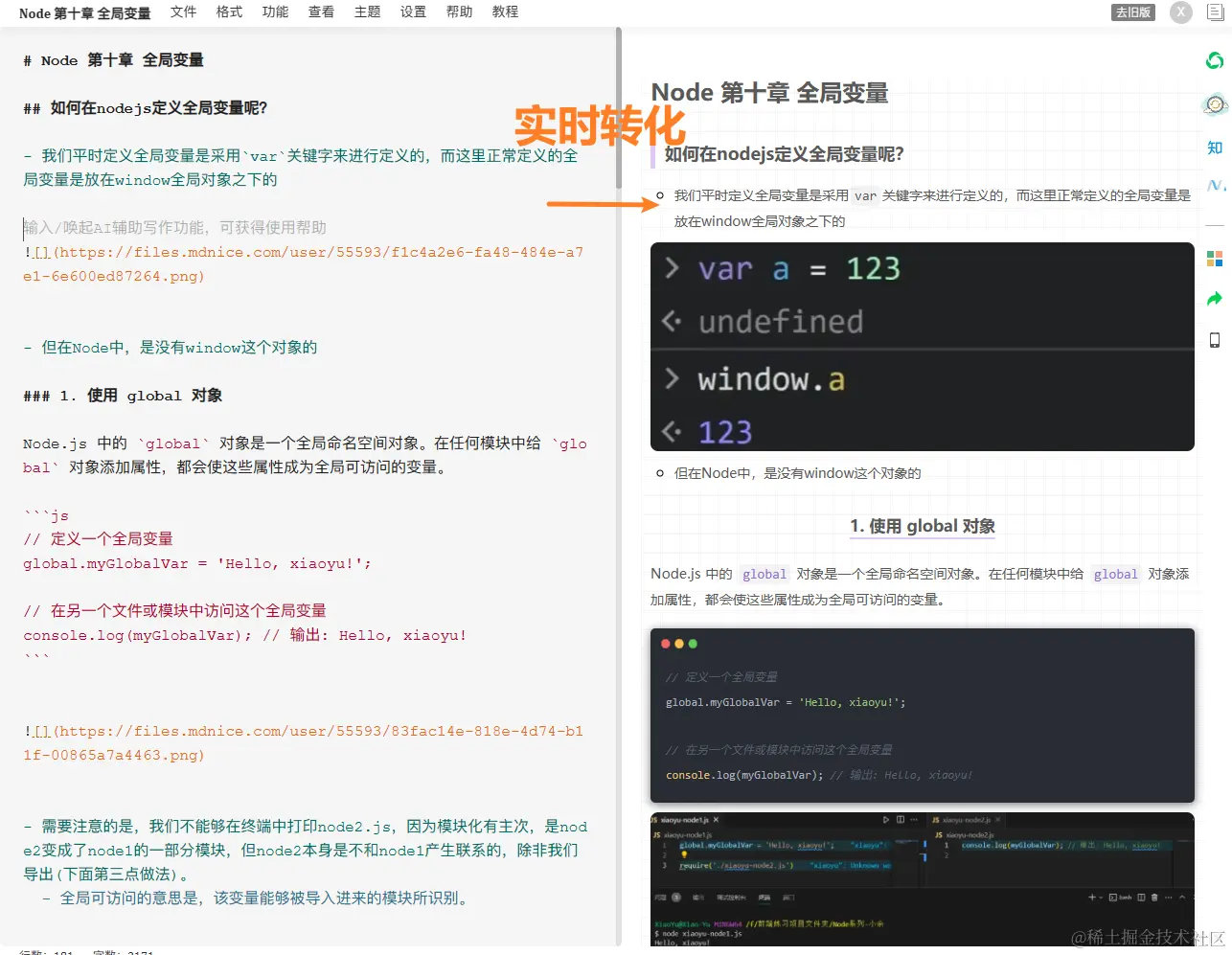Image resolution: width=1232 pixels, height=955 pixels.
Task: Click the preview heading '1. 使用 global 对象'
Action: click(x=923, y=526)
